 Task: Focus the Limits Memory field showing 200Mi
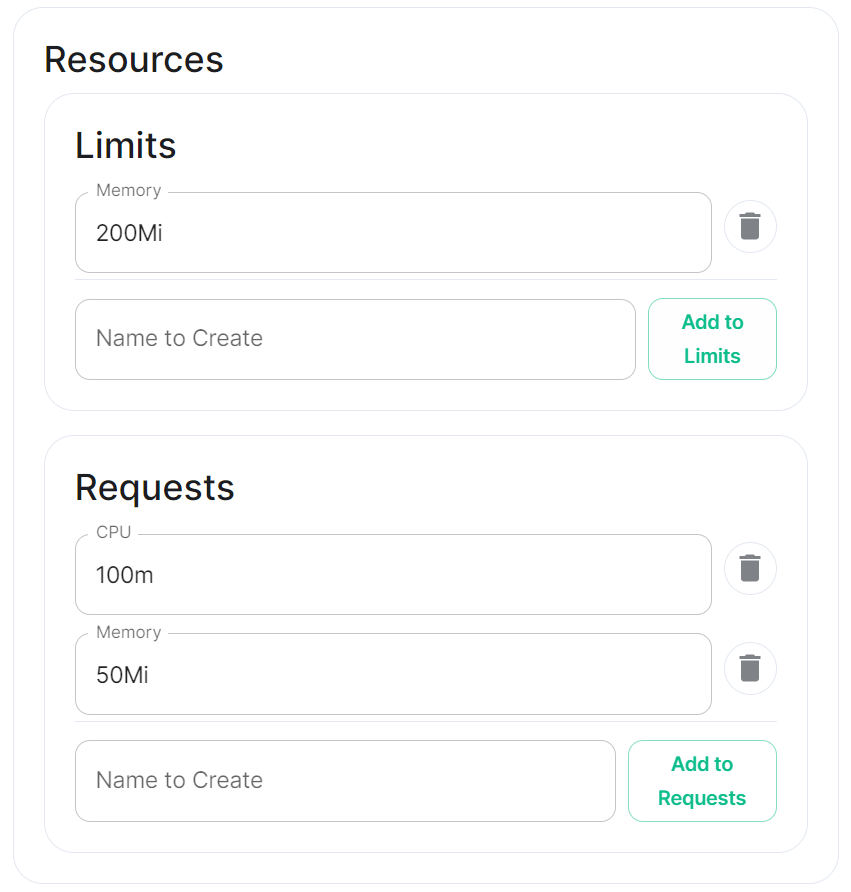pos(393,233)
